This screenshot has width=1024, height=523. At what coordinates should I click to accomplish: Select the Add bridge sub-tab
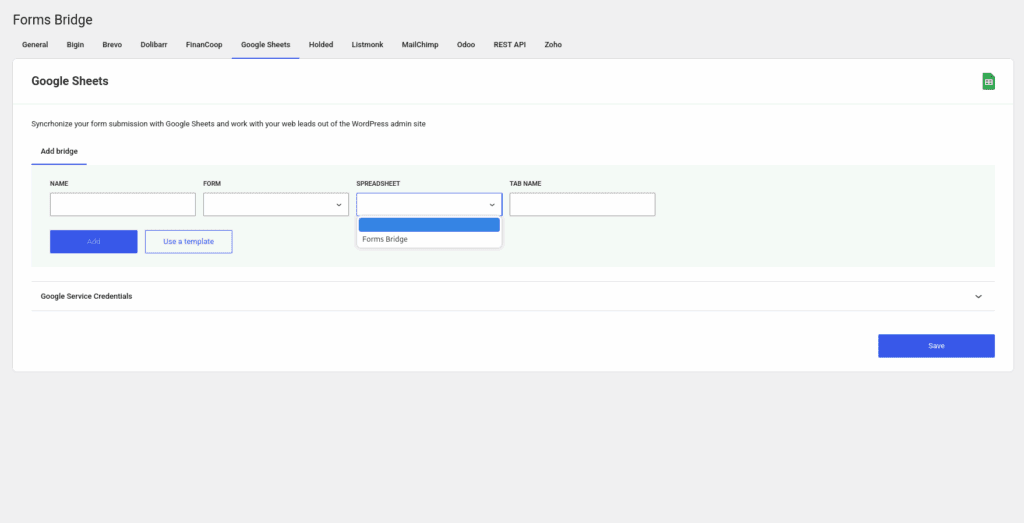[x=59, y=151]
